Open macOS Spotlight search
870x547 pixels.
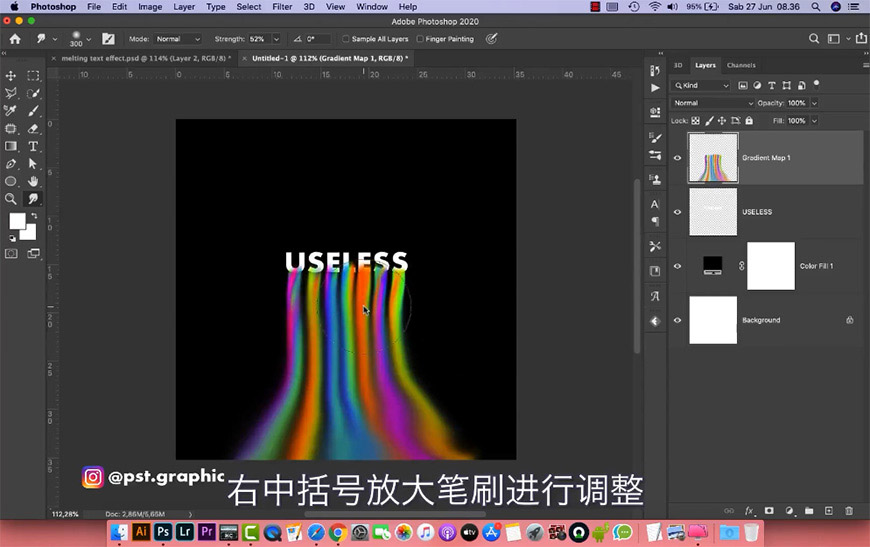(816, 7)
